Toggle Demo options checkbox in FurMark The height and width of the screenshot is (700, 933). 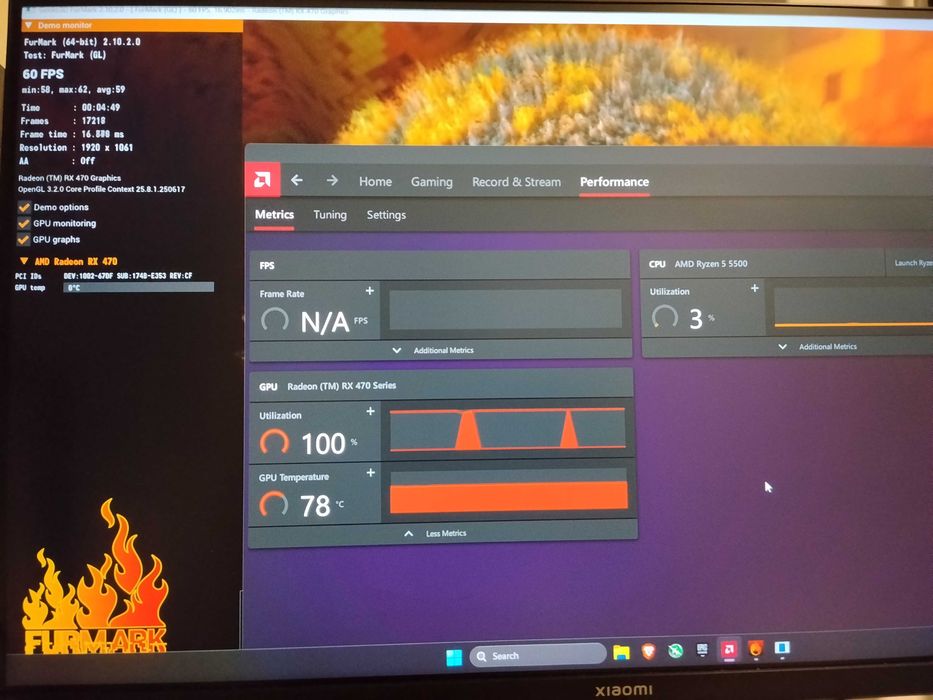click(24, 207)
